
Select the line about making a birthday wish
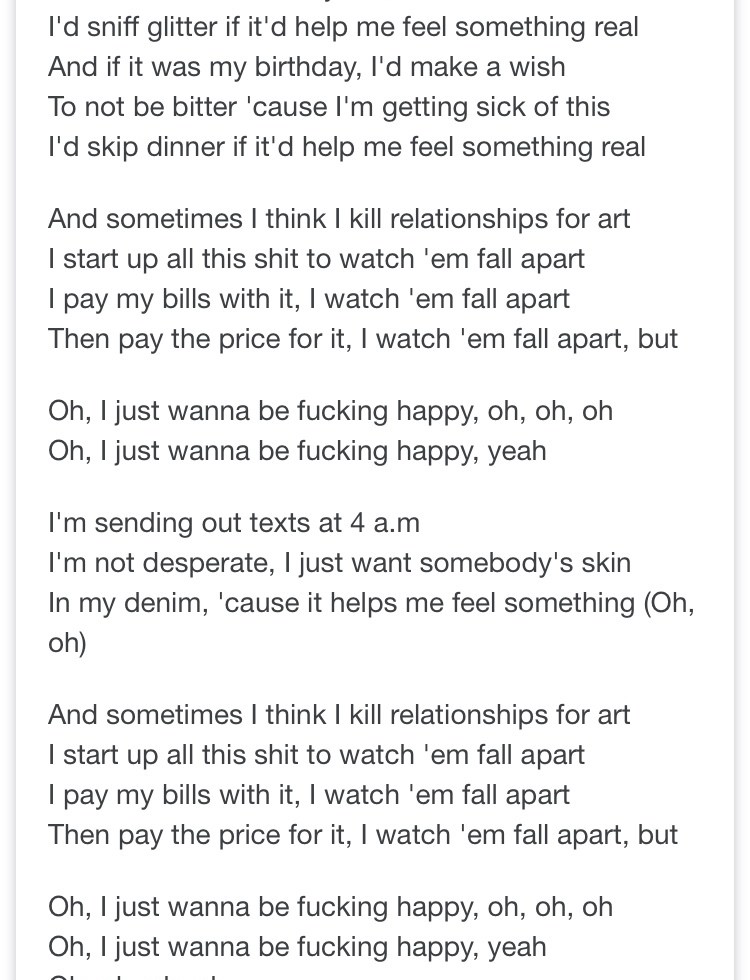click(x=306, y=67)
